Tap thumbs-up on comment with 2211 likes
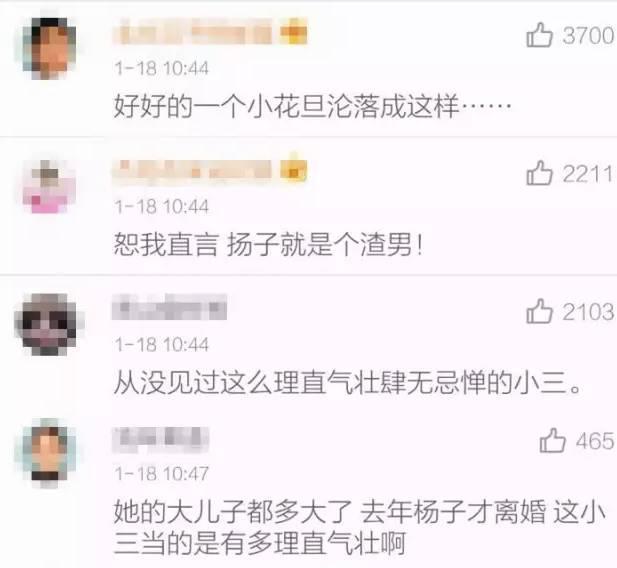Screen dimensions: 617x568 tap(539, 173)
